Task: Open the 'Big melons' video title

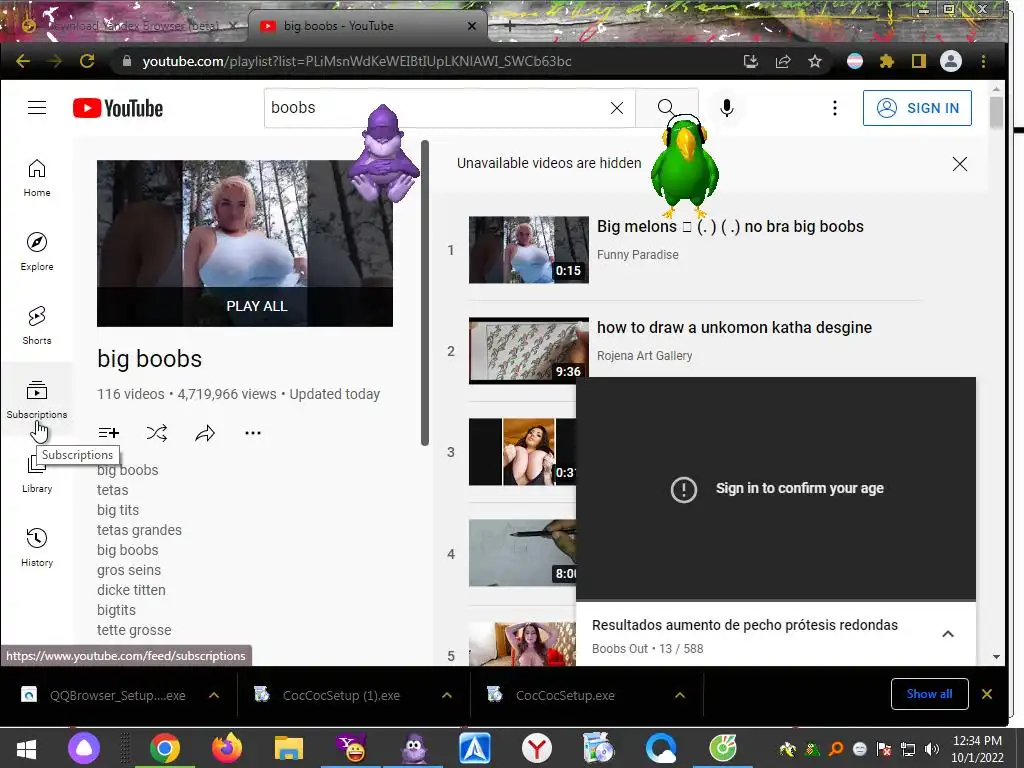Action: (x=730, y=227)
